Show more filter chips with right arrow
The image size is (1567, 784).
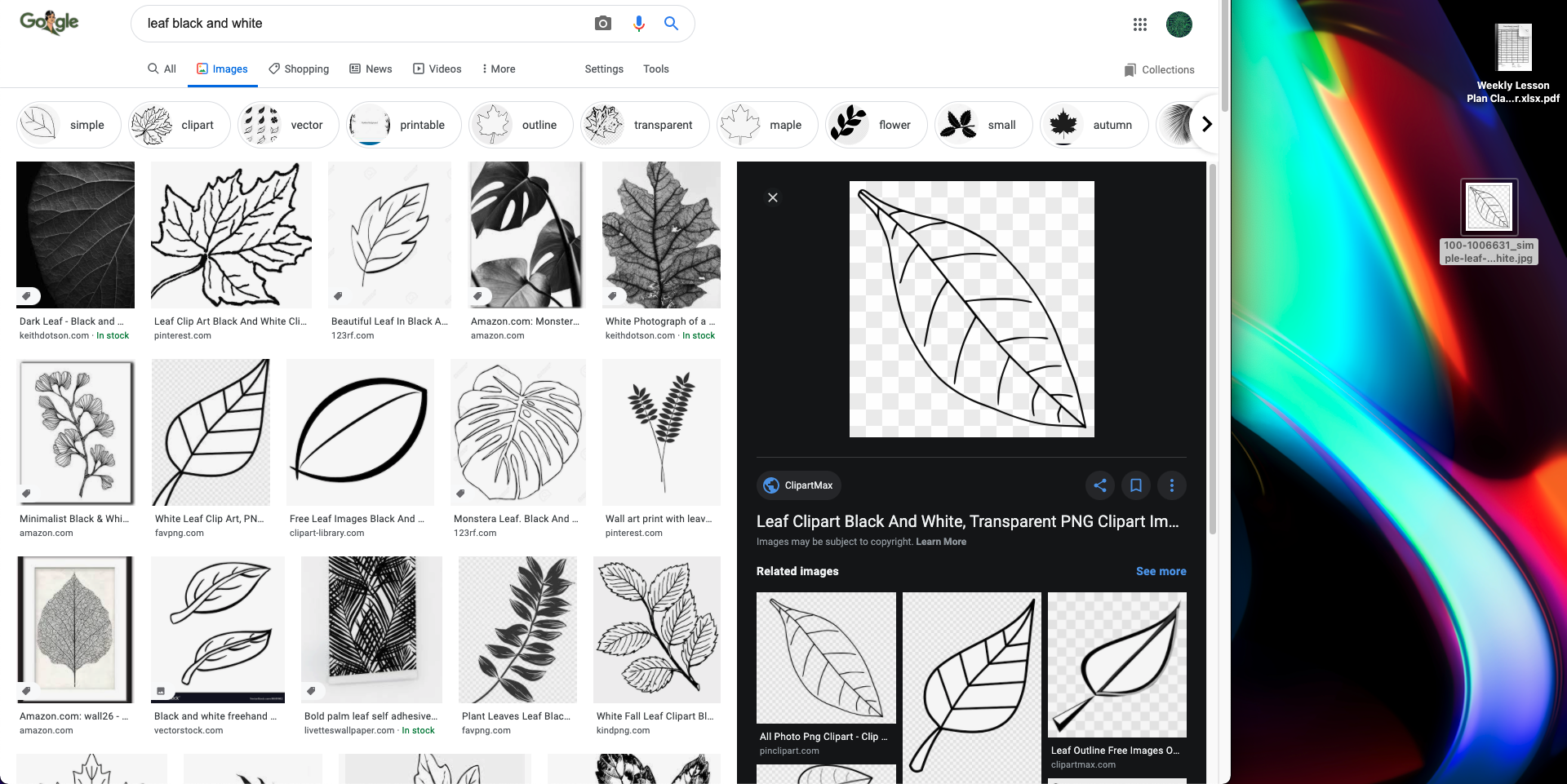pyautogui.click(x=1206, y=125)
